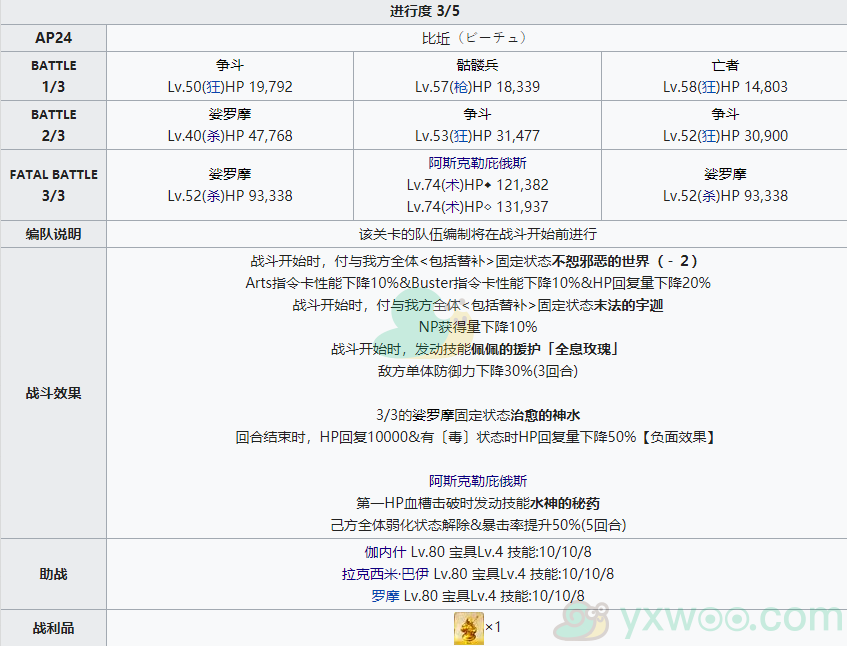The width and height of the screenshot is (847, 646).
Task: Select the Lv.74 HP 131,937 line
Action: pyautogui.click(x=478, y=207)
